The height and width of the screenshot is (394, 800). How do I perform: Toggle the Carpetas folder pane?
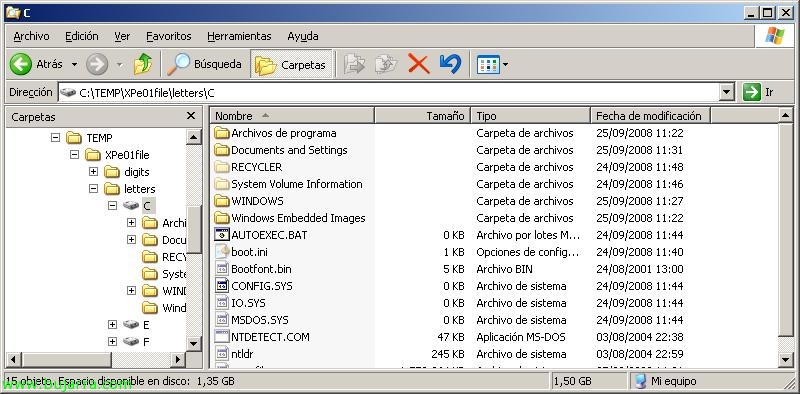coord(291,64)
